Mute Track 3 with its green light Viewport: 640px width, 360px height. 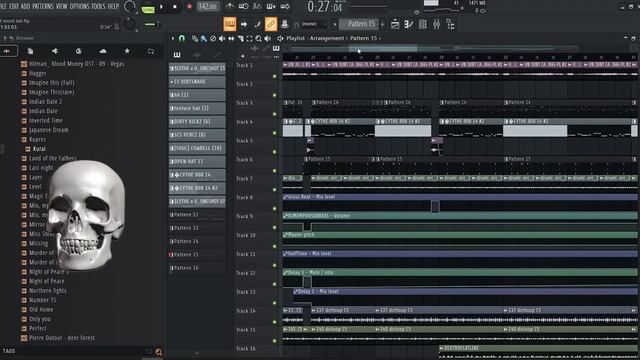pyautogui.click(x=274, y=114)
